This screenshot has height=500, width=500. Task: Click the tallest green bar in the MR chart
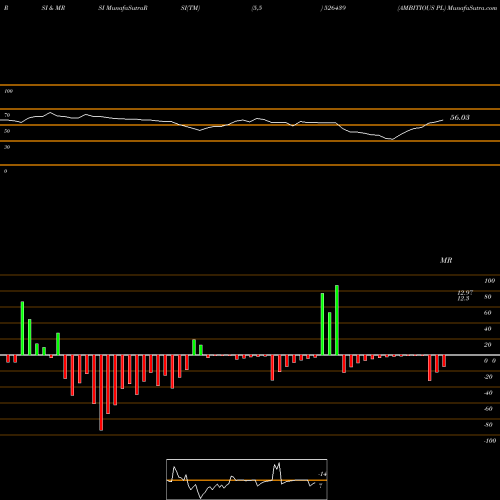pyautogui.click(x=337, y=320)
